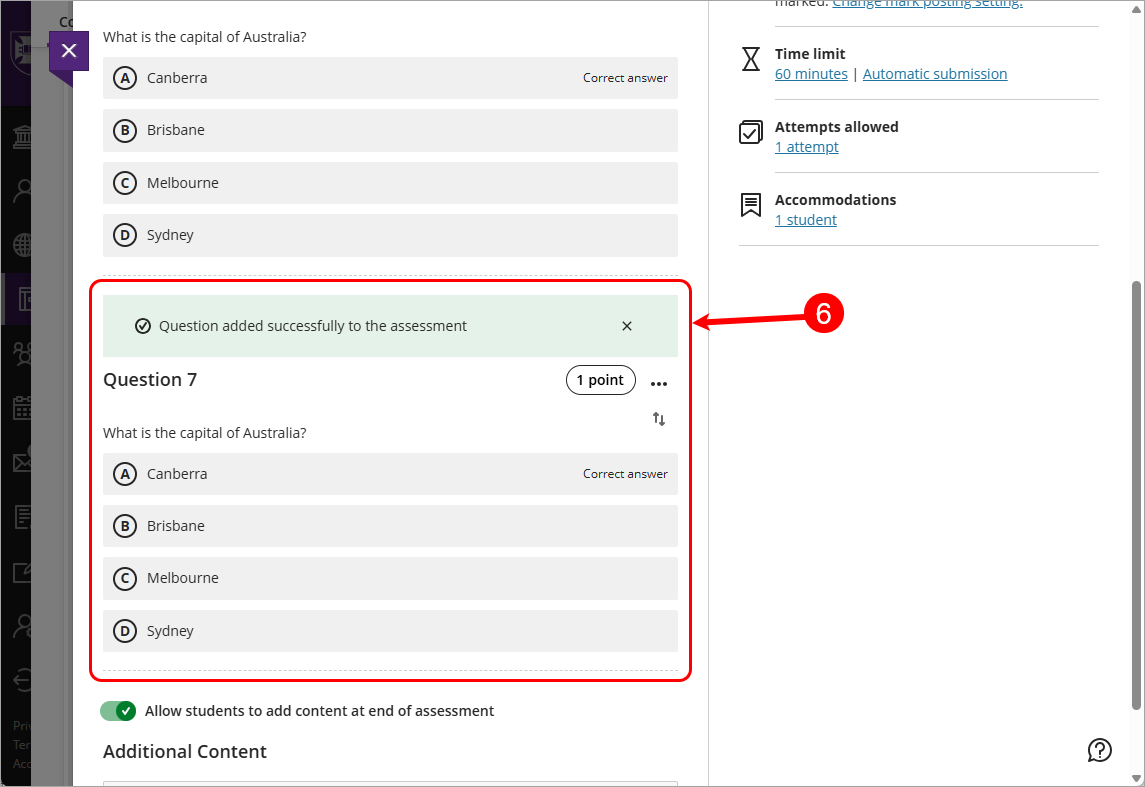Click the Accommodations bookmark icon
Viewport: 1145px width, 787px height.
tap(751, 205)
